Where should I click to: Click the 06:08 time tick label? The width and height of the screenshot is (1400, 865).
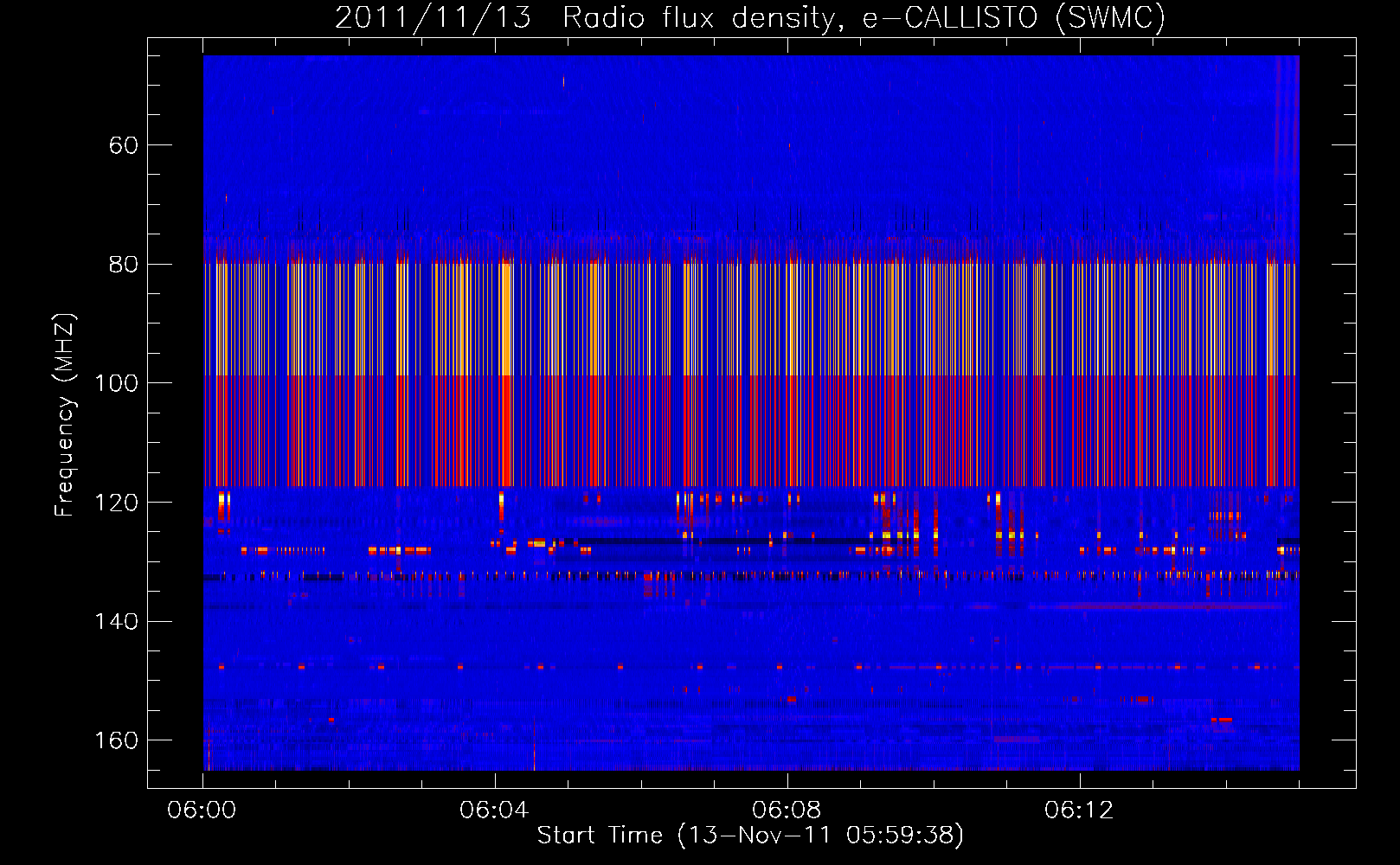point(787,811)
